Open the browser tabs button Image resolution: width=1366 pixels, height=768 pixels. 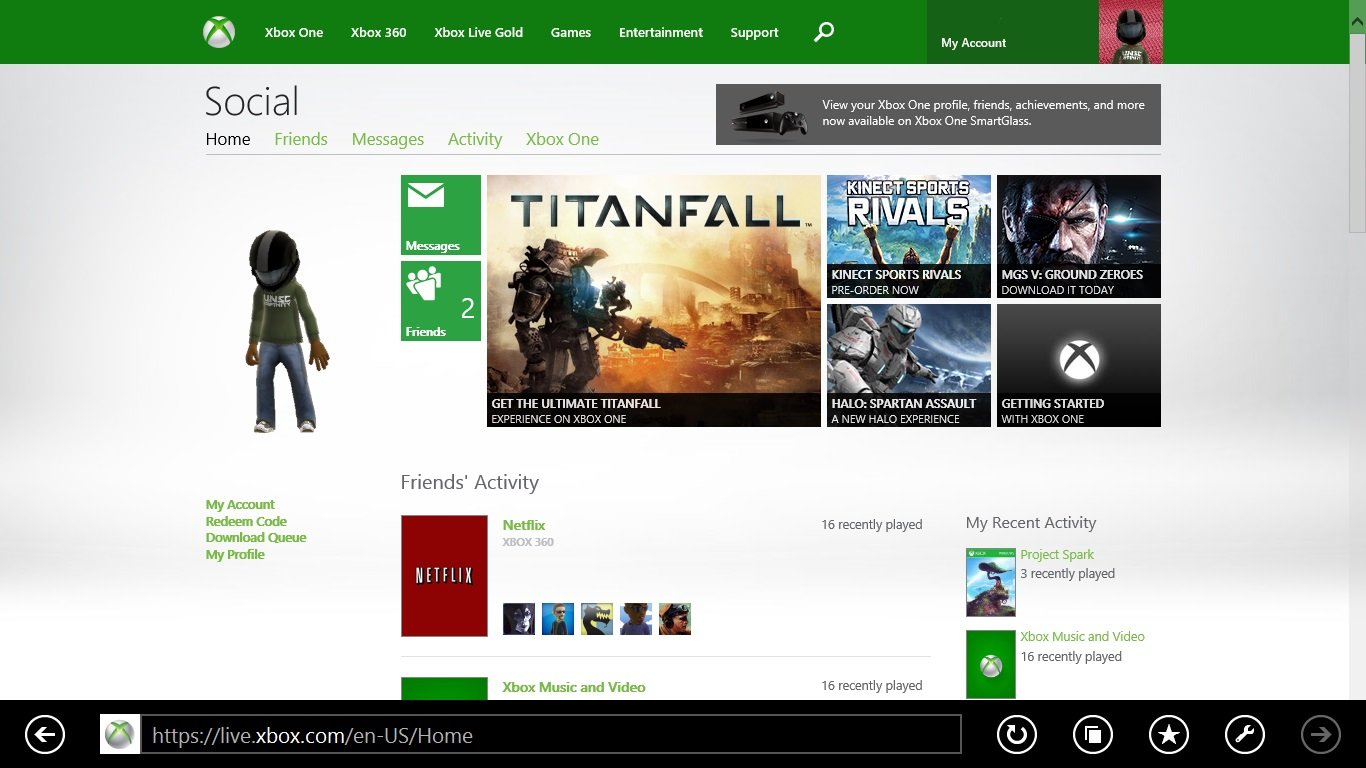point(1093,735)
